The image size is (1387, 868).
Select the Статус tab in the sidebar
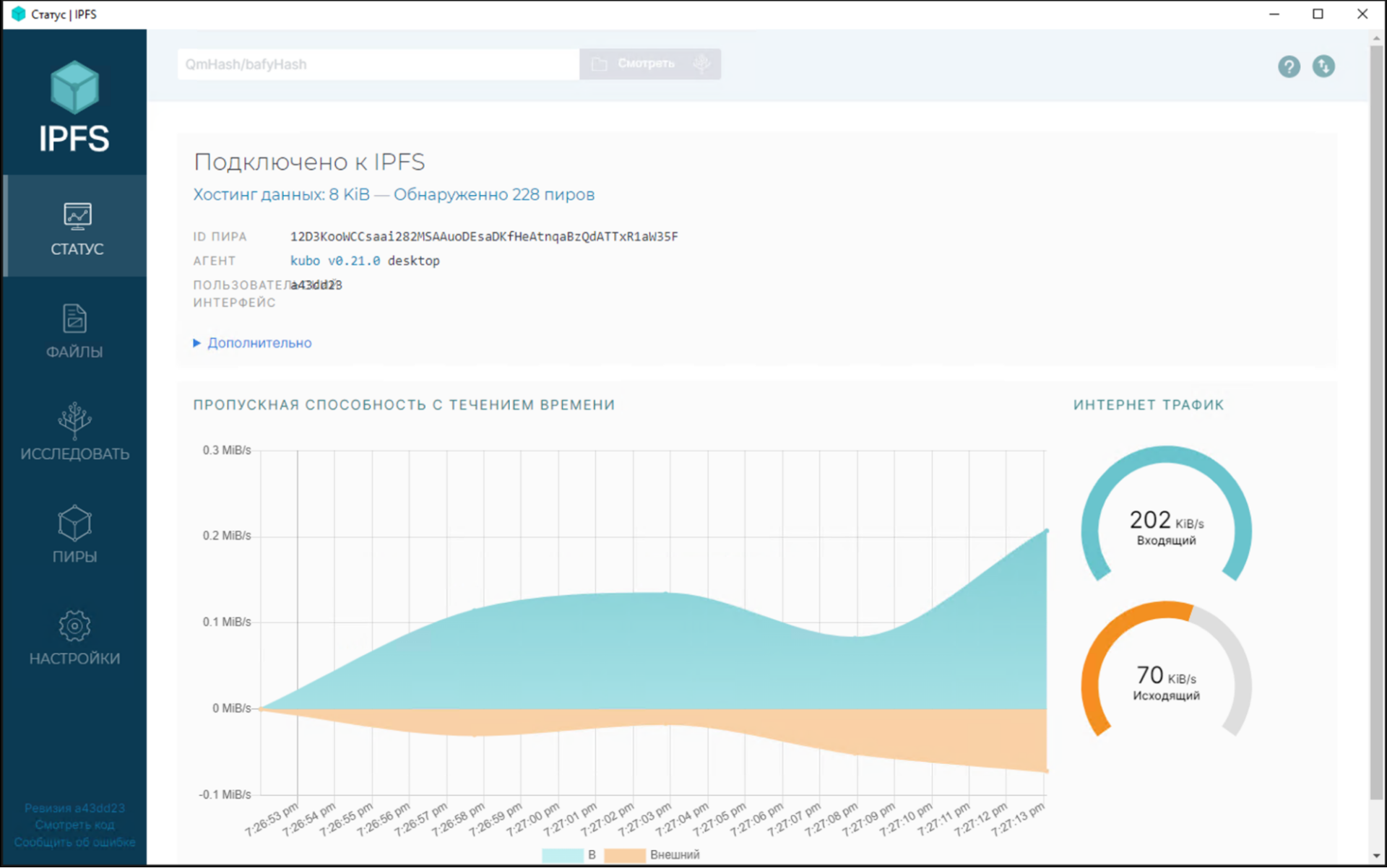pyautogui.click(x=74, y=227)
